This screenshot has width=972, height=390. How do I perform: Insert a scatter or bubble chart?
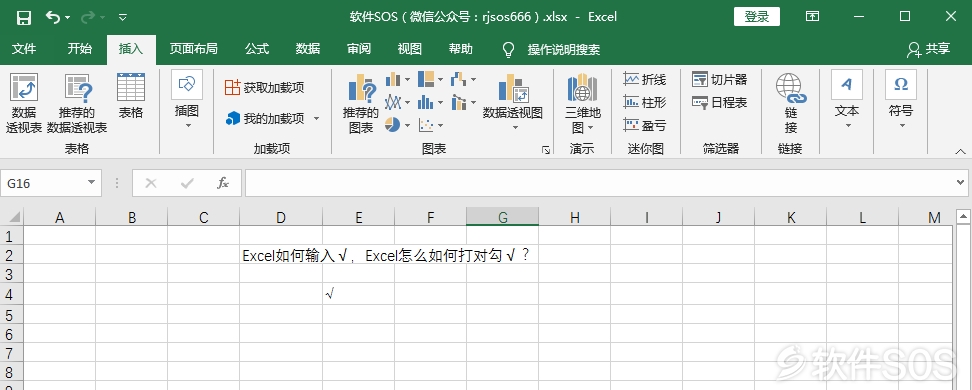430,125
